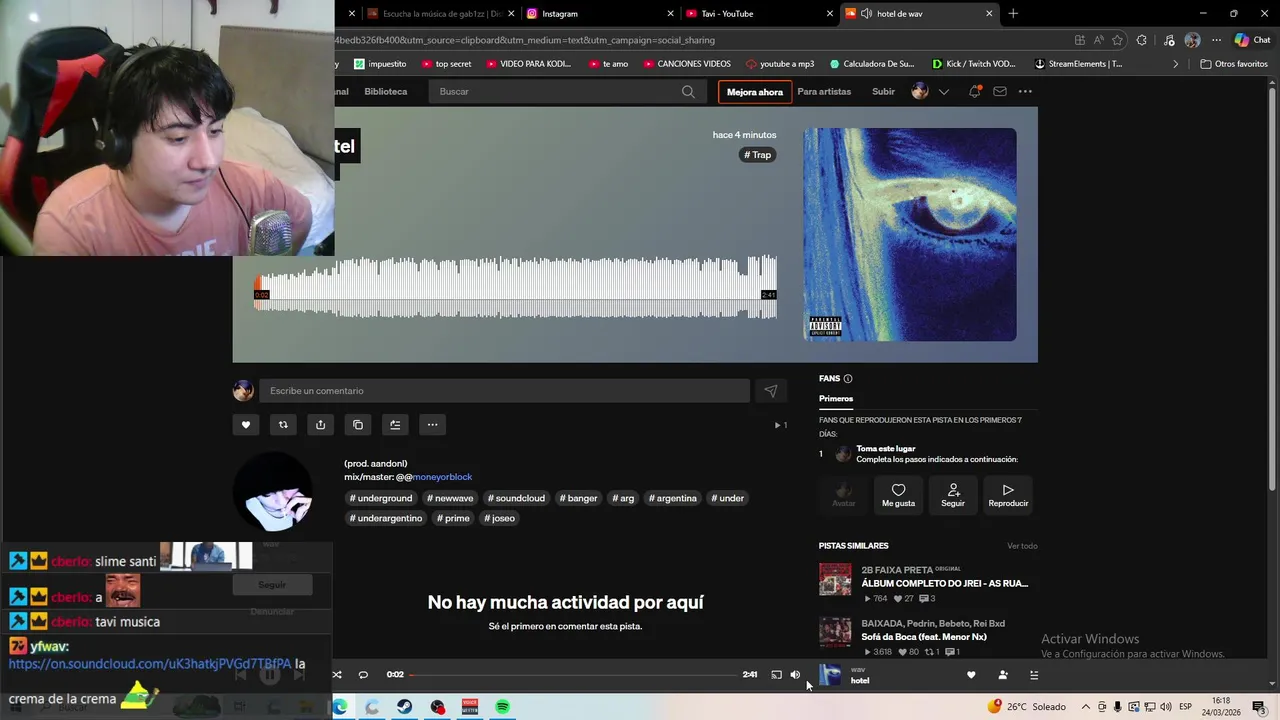The image size is (1280, 720).
Task: Open the cast to device icon in player
Action: 776,675
